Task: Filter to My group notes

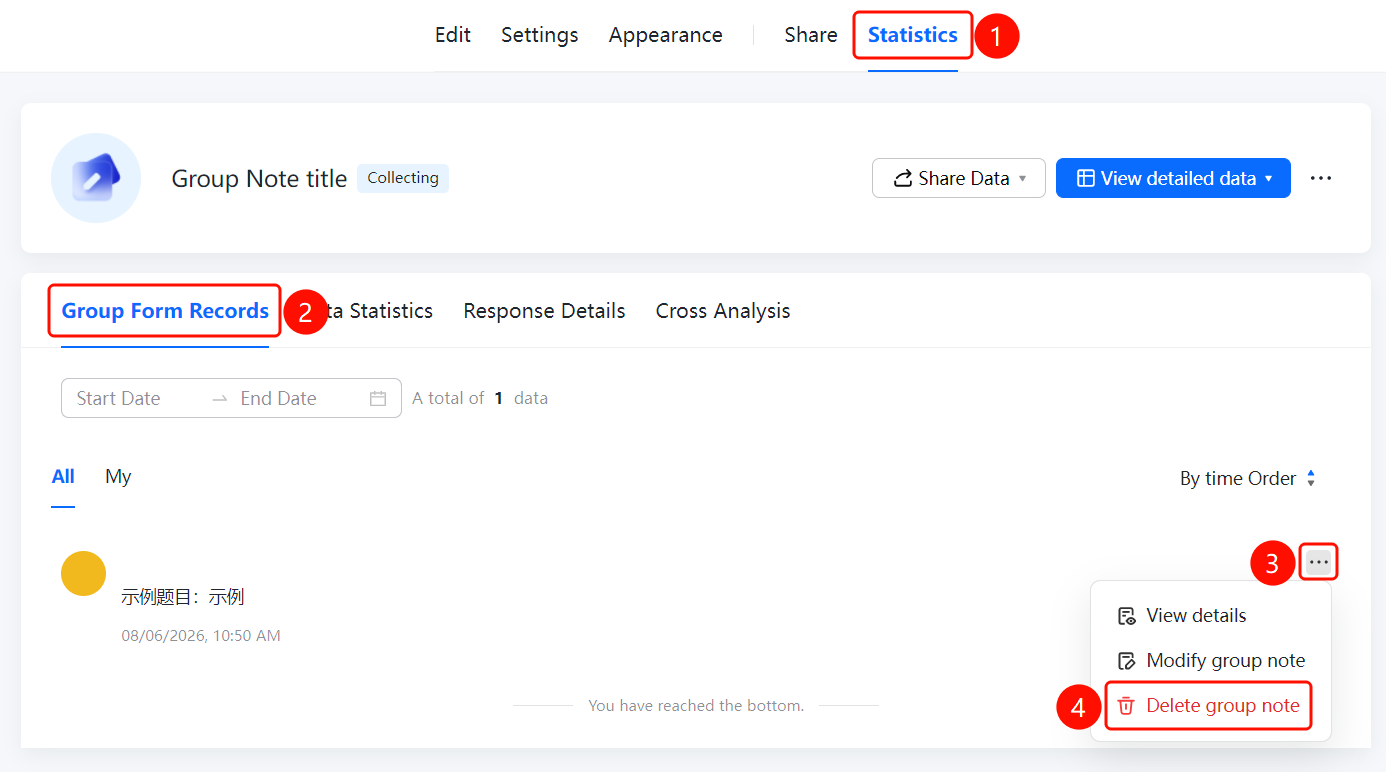Action: pos(118,477)
